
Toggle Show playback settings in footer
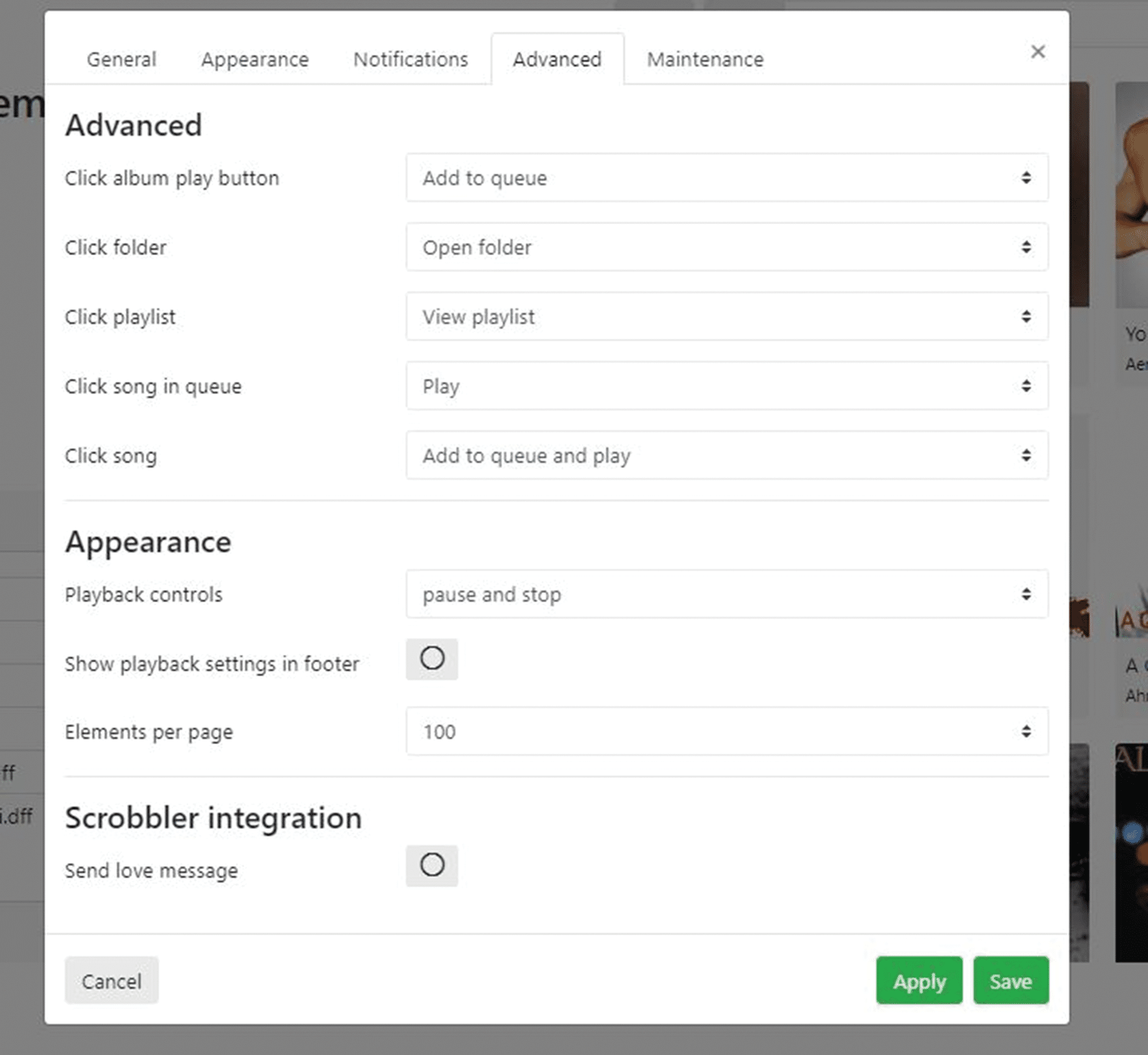432,659
